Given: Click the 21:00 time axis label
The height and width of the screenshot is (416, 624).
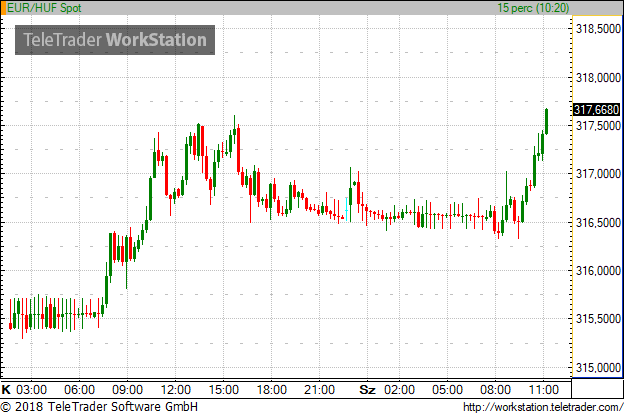Looking at the screenshot, I should point(319,389).
